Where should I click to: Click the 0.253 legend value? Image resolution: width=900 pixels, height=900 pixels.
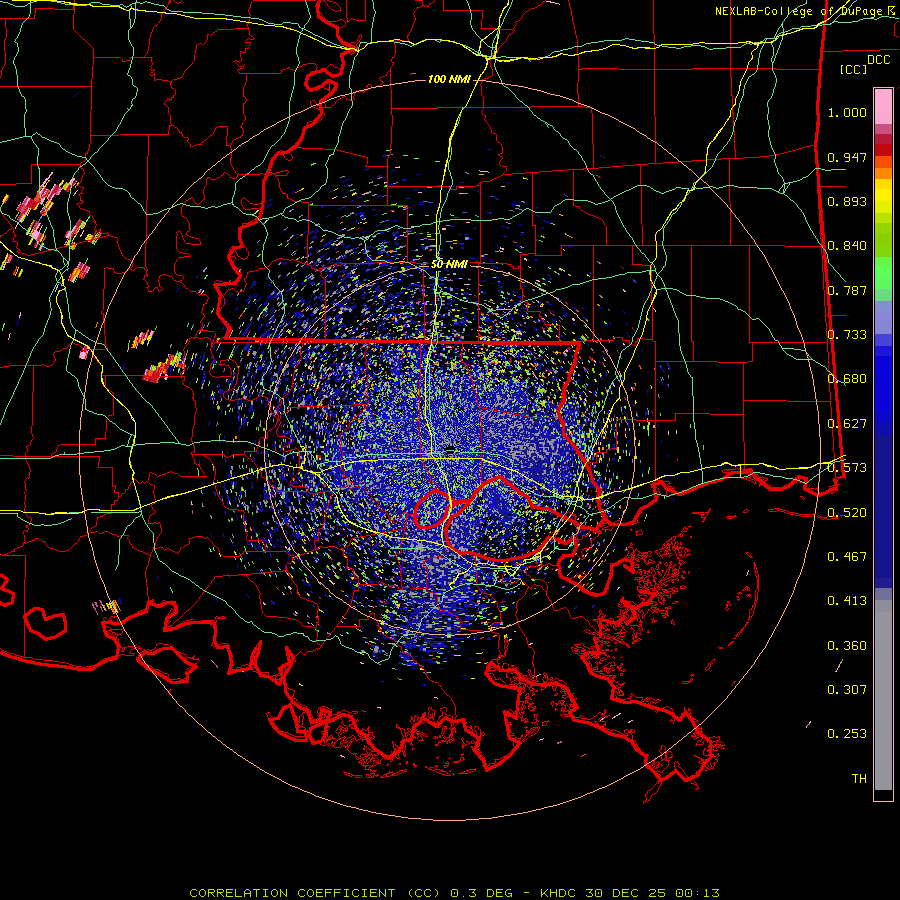pyautogui.click(x=847, y=734)
